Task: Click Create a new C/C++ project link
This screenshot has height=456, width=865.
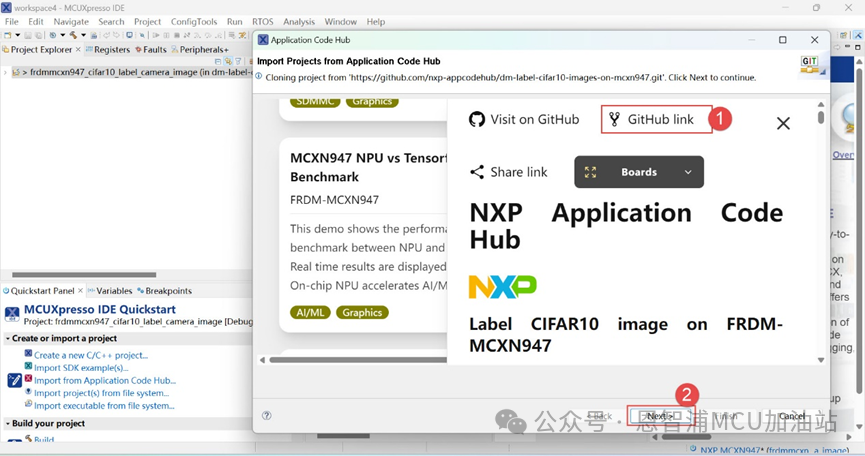Action: coord(91,355)
